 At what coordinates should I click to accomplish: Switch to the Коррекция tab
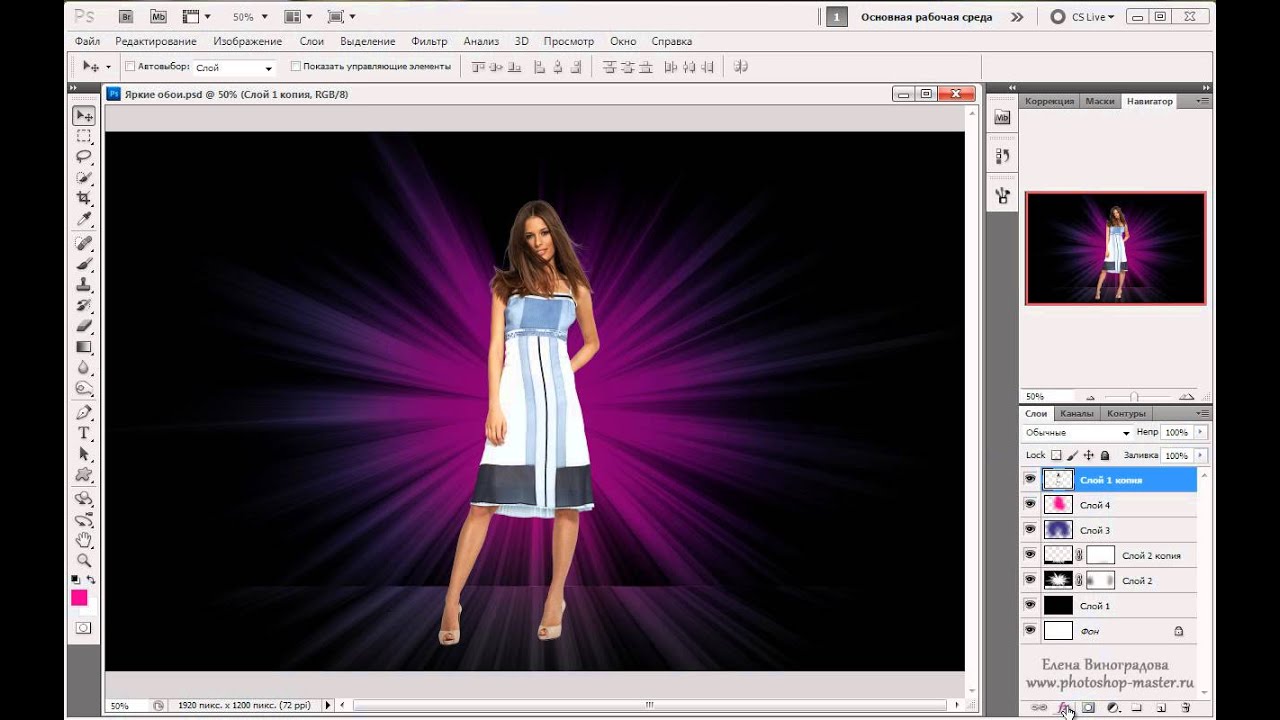[1050, 101]
